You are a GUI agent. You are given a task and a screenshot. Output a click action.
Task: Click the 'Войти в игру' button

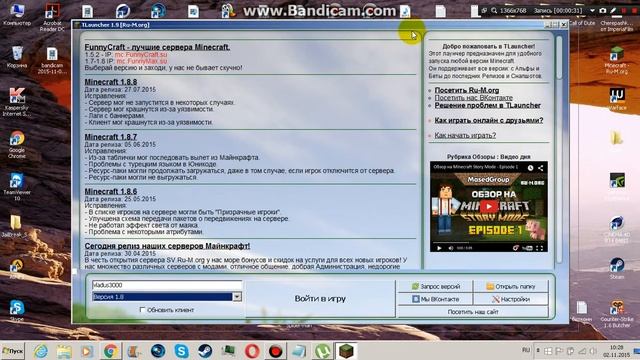[x=320, y=299]
